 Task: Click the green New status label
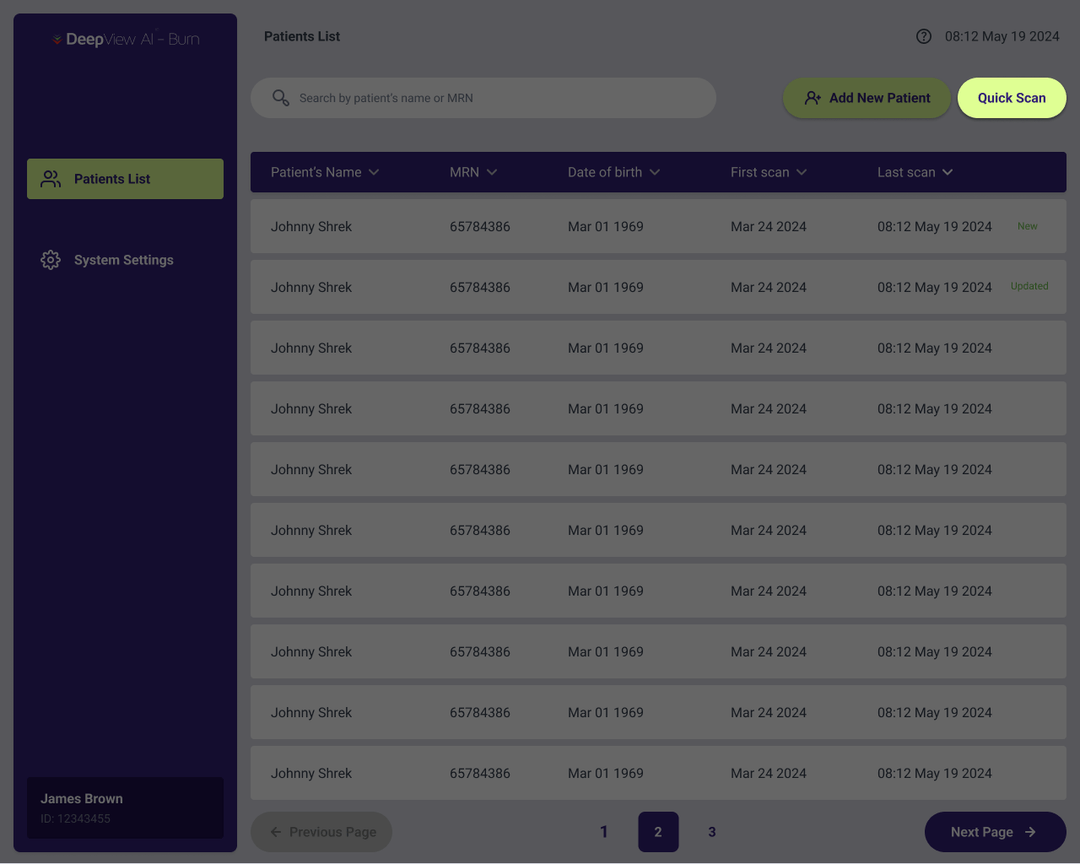[x=1027, y=226]
